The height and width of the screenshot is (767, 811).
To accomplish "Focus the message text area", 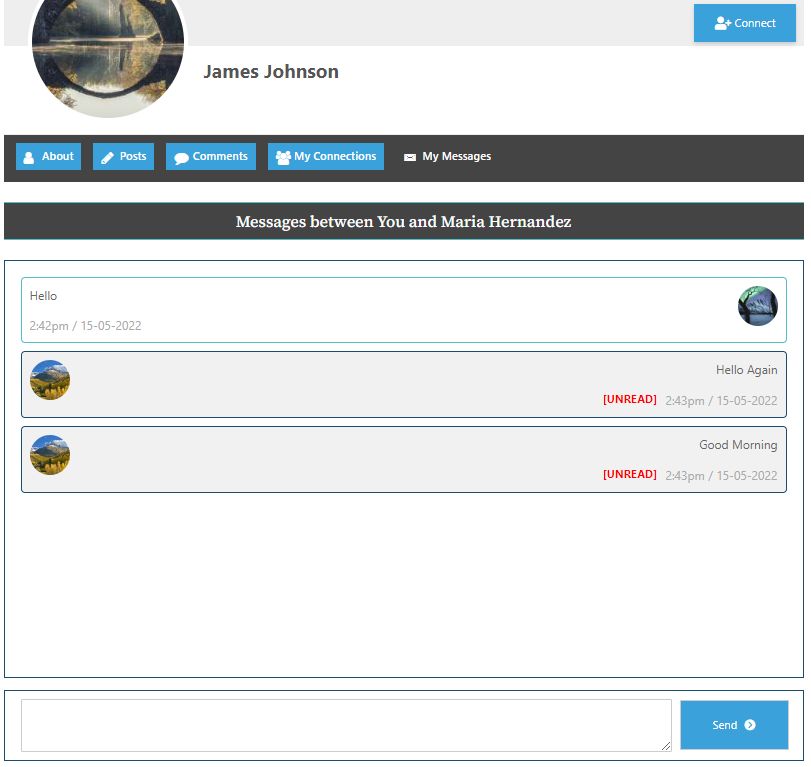I will tap(346, 725).
